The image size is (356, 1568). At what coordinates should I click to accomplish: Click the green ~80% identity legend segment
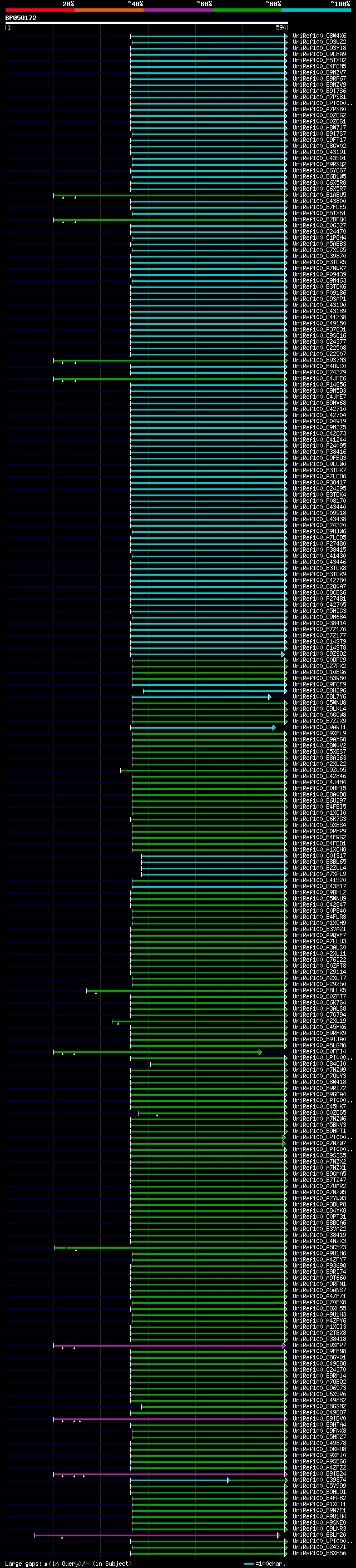(x=247, y=10)
